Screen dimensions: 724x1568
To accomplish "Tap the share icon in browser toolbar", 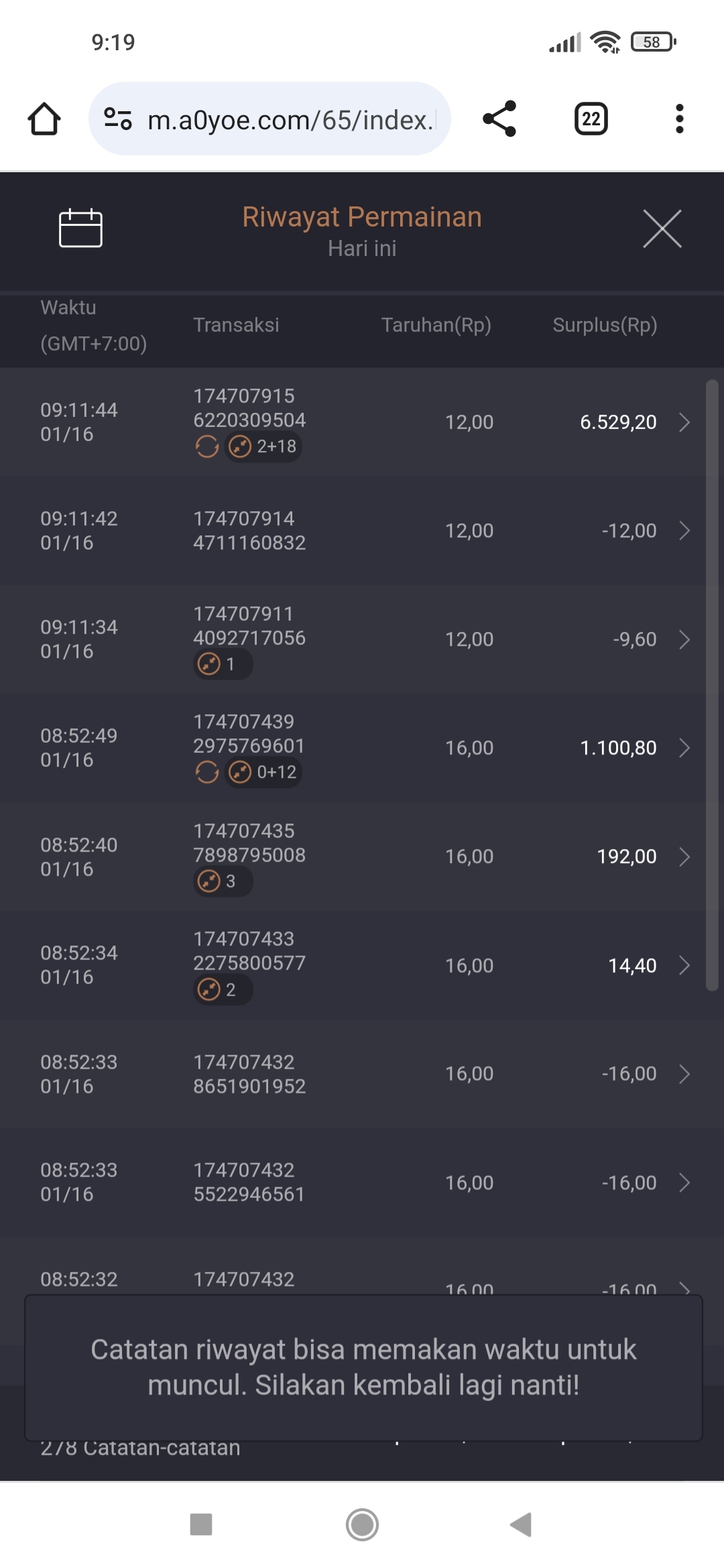I will coord(499,119).
